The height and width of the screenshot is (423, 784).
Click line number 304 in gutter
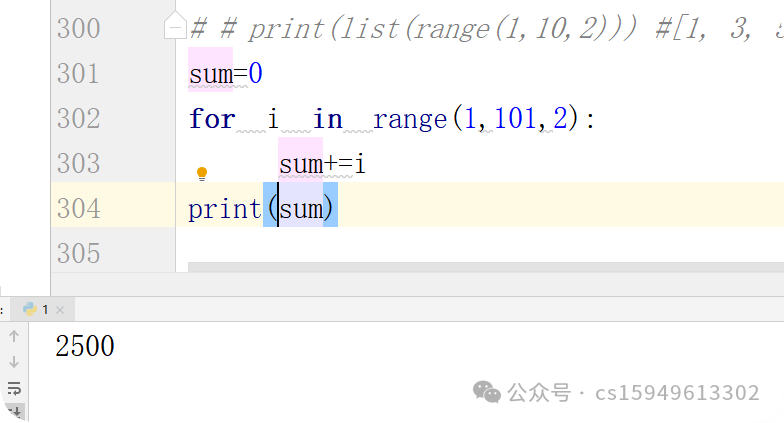tap(78, 208)
